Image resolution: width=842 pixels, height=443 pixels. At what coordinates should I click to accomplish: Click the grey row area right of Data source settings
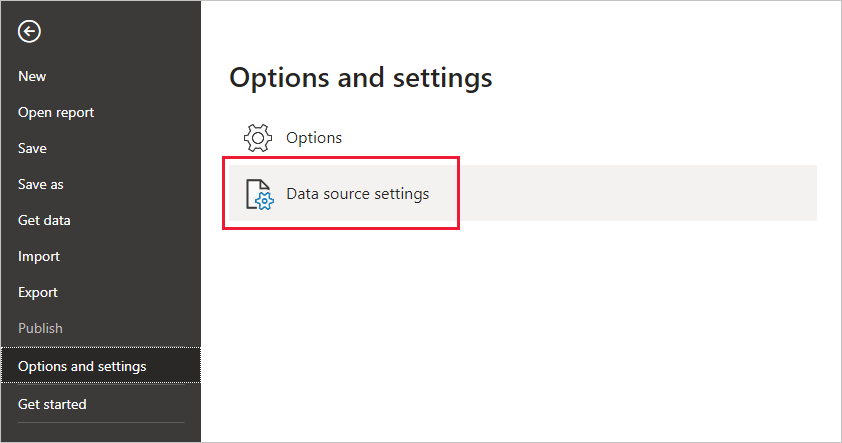pyautogui.click(x=640, y=193)
